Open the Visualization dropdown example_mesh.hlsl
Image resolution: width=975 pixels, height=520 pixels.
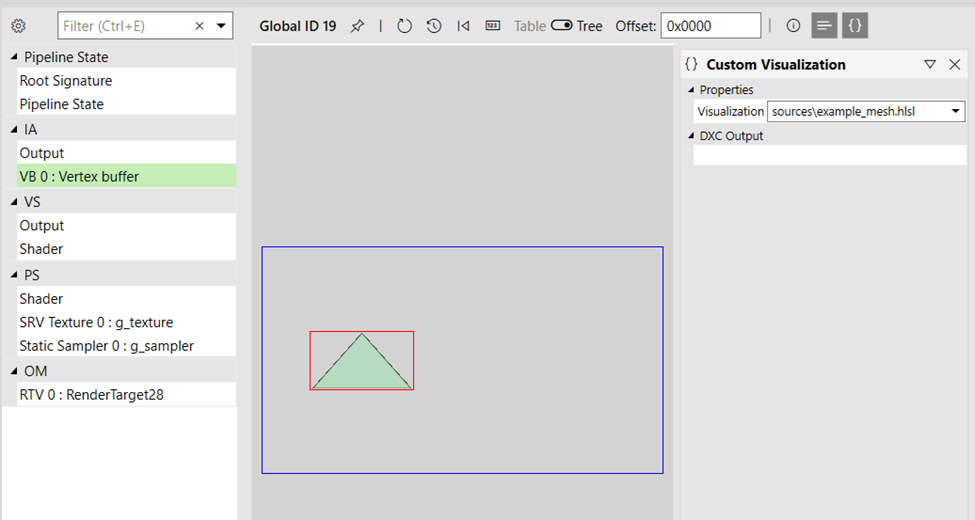[866, 111]
